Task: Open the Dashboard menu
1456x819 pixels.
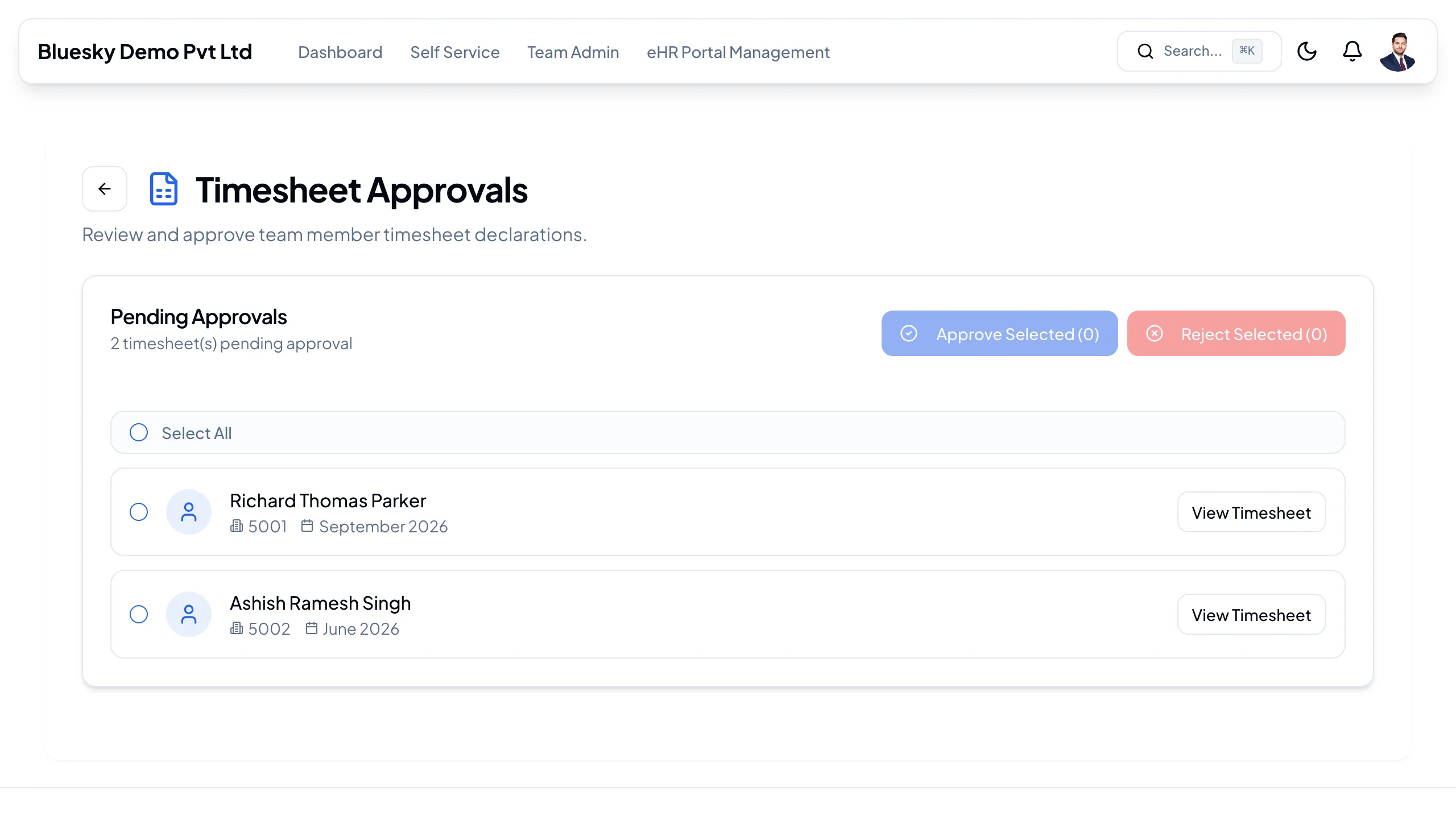Action: [x=340, y=52]
